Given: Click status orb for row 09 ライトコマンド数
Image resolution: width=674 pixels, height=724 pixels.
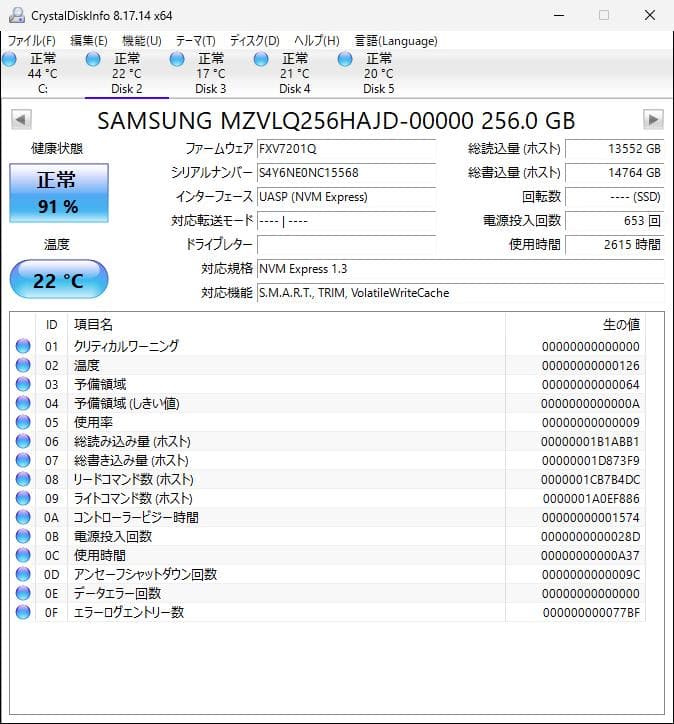Looking at the screenshot, I should pyautogui.click(x=23, y=498).
